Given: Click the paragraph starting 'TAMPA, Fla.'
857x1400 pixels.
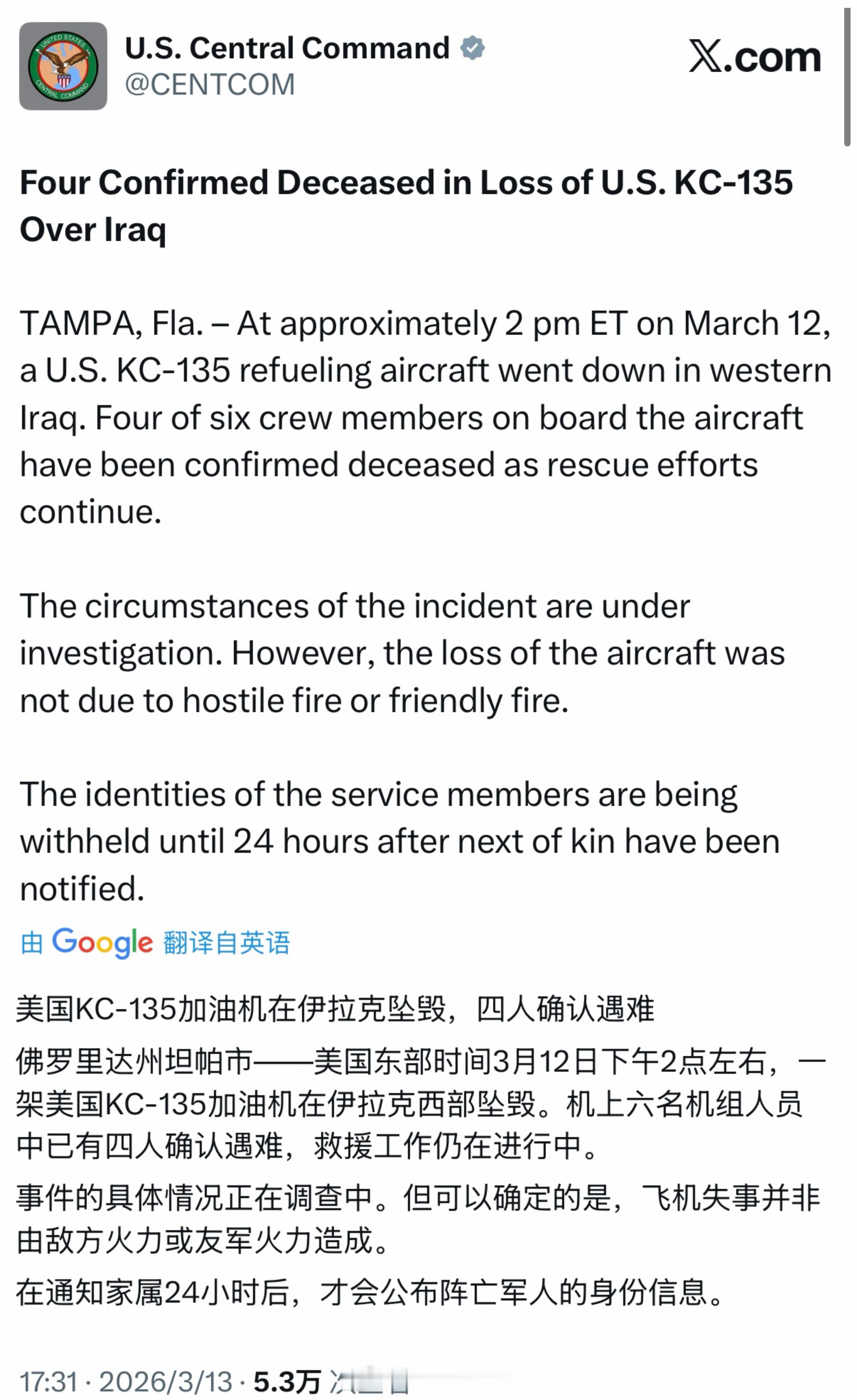Looking at the screenshot, I should pos(425,417).
